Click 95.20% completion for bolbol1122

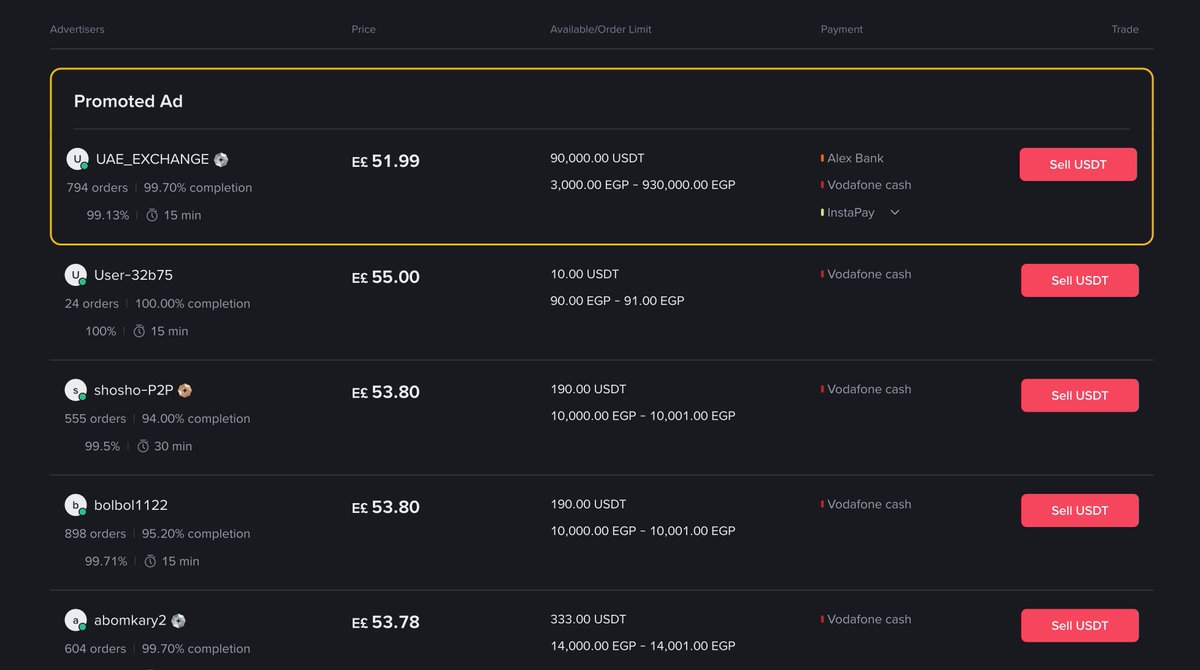pyautogui.click(x=196, y=533)
